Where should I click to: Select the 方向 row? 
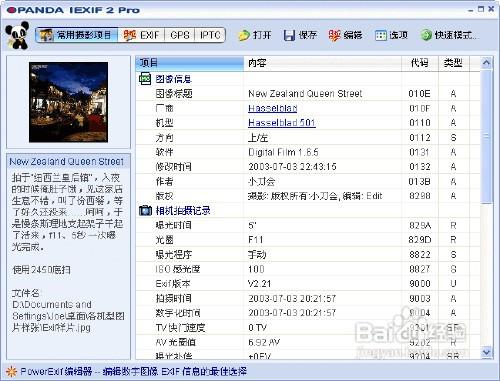click(308, 137)
